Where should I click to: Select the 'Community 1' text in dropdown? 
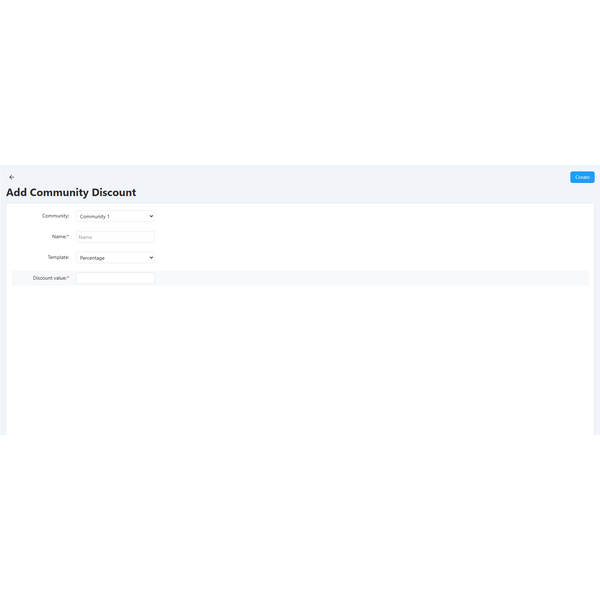point(95,216)
